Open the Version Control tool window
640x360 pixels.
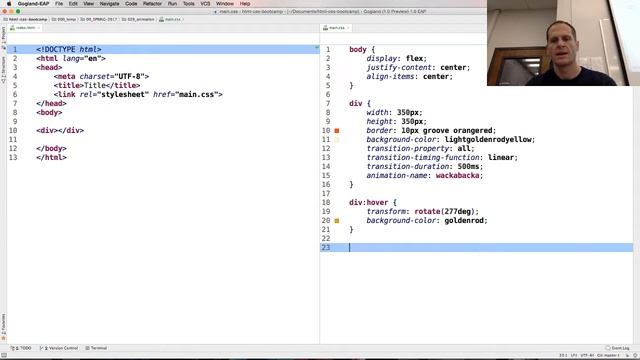click(59, 348)
